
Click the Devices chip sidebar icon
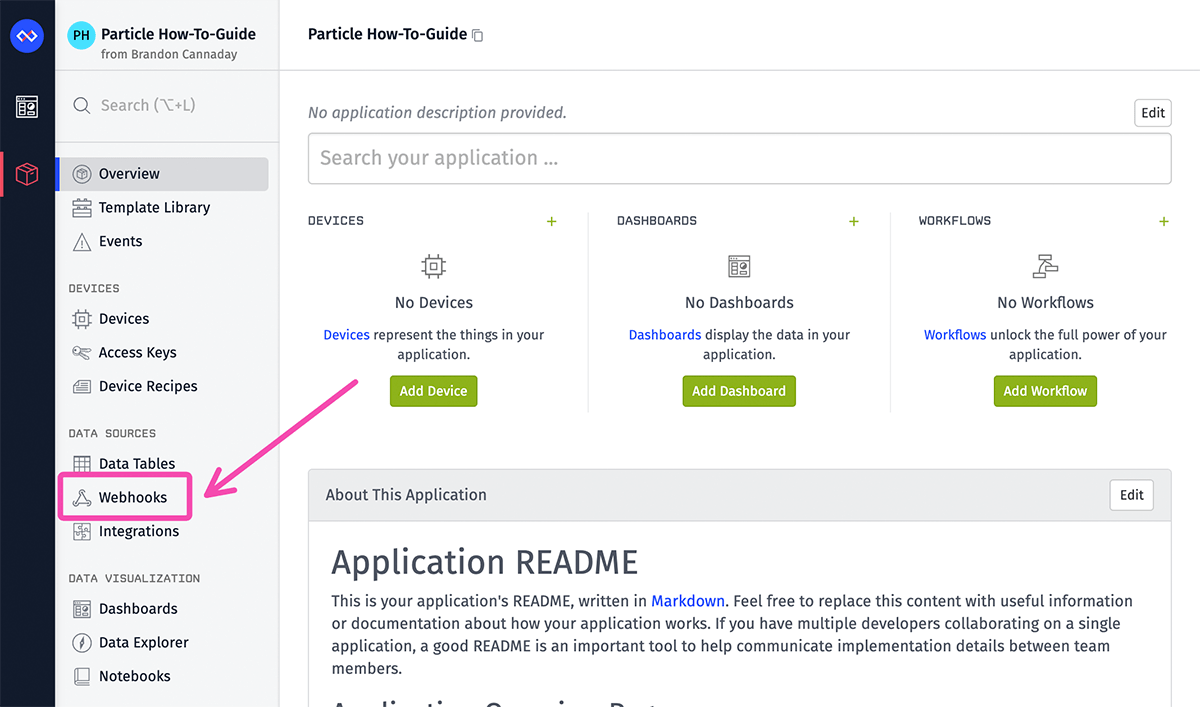click(x=82, y=319)
